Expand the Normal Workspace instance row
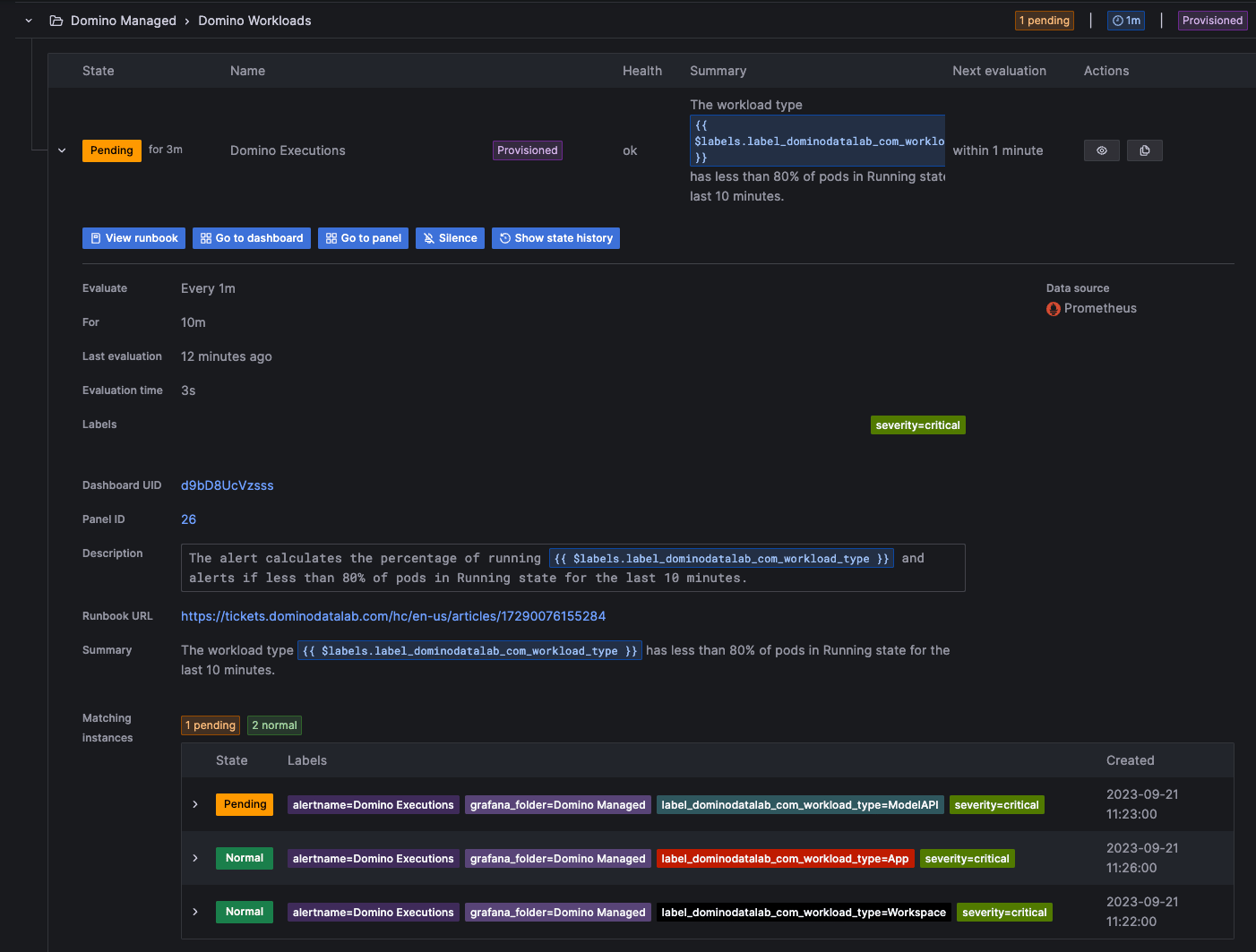1256x952 pixels. pos(195,912)
